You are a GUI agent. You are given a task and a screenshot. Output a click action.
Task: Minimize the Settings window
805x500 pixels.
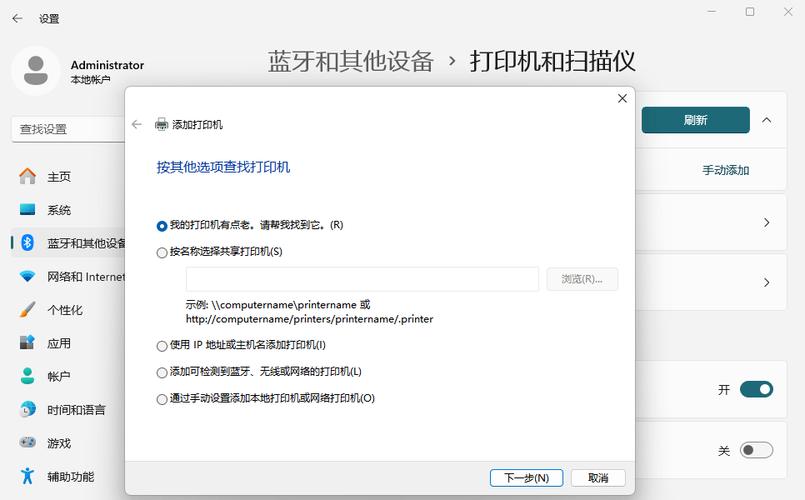click(x=712, y=11)
